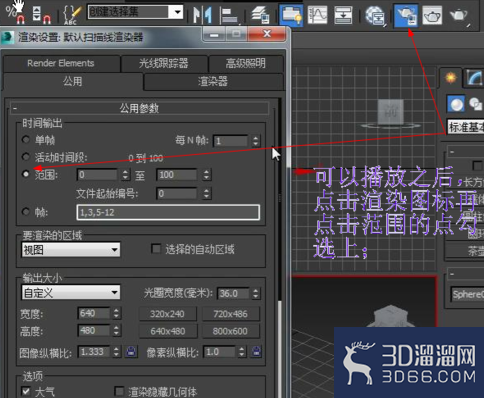The image size is (484, 398).
Task: Adjust the range end 100 spinner
Action: [x=207, y=175]
